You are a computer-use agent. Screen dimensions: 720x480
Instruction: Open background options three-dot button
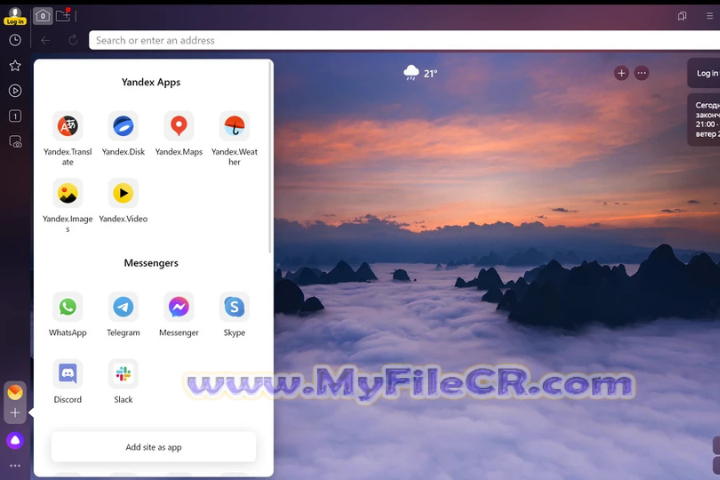click(641, 73)
